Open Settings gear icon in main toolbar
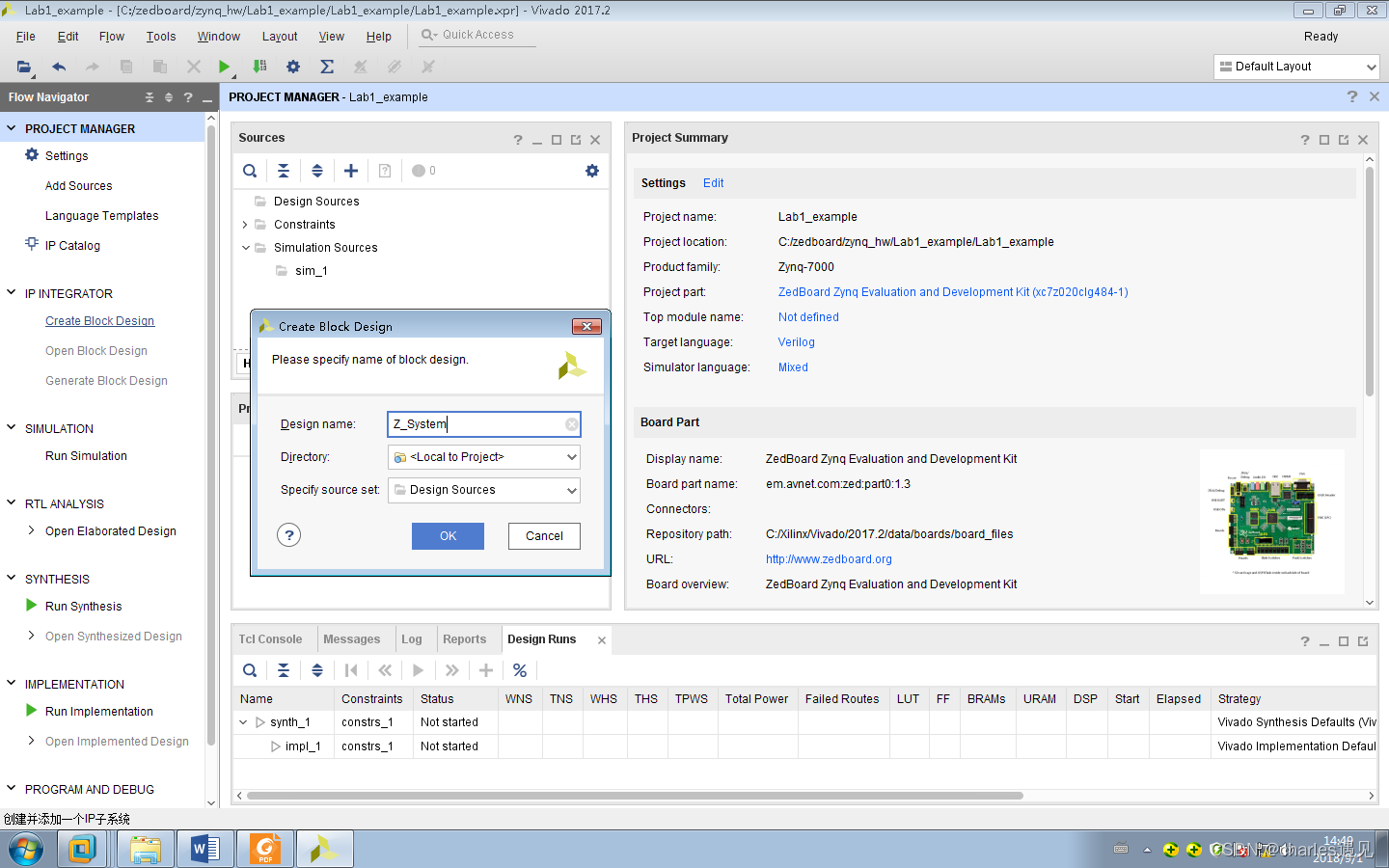Viewport: 1389px width, 868px height. pyautogui.click(x=293, y=67)
